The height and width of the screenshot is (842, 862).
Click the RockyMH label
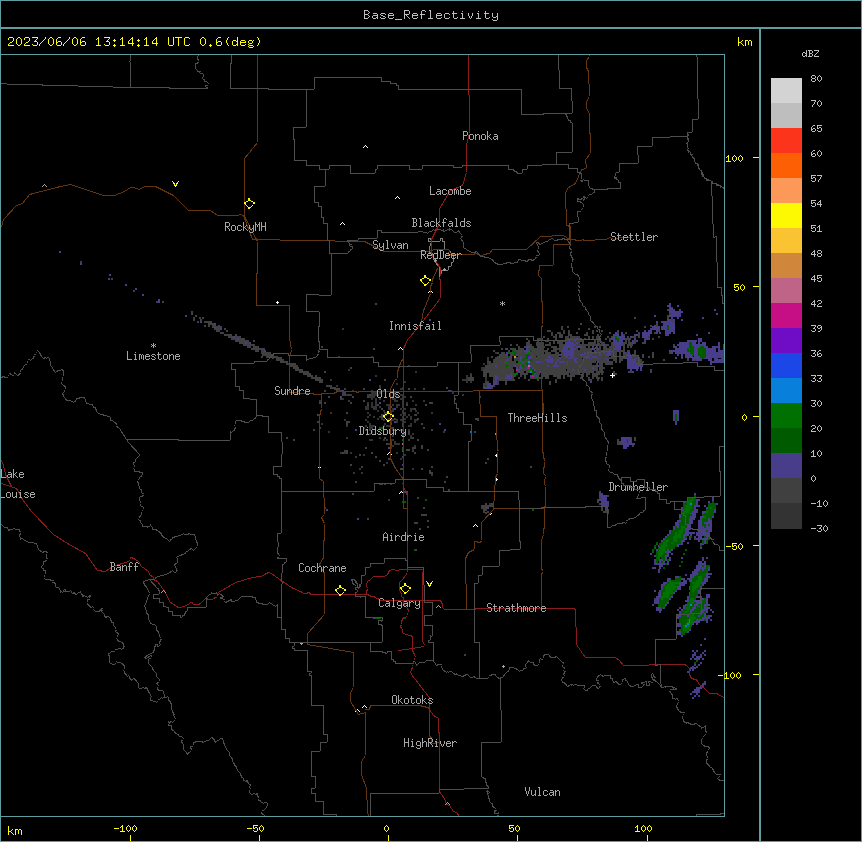pyautogui.click(x=245, y=227)
